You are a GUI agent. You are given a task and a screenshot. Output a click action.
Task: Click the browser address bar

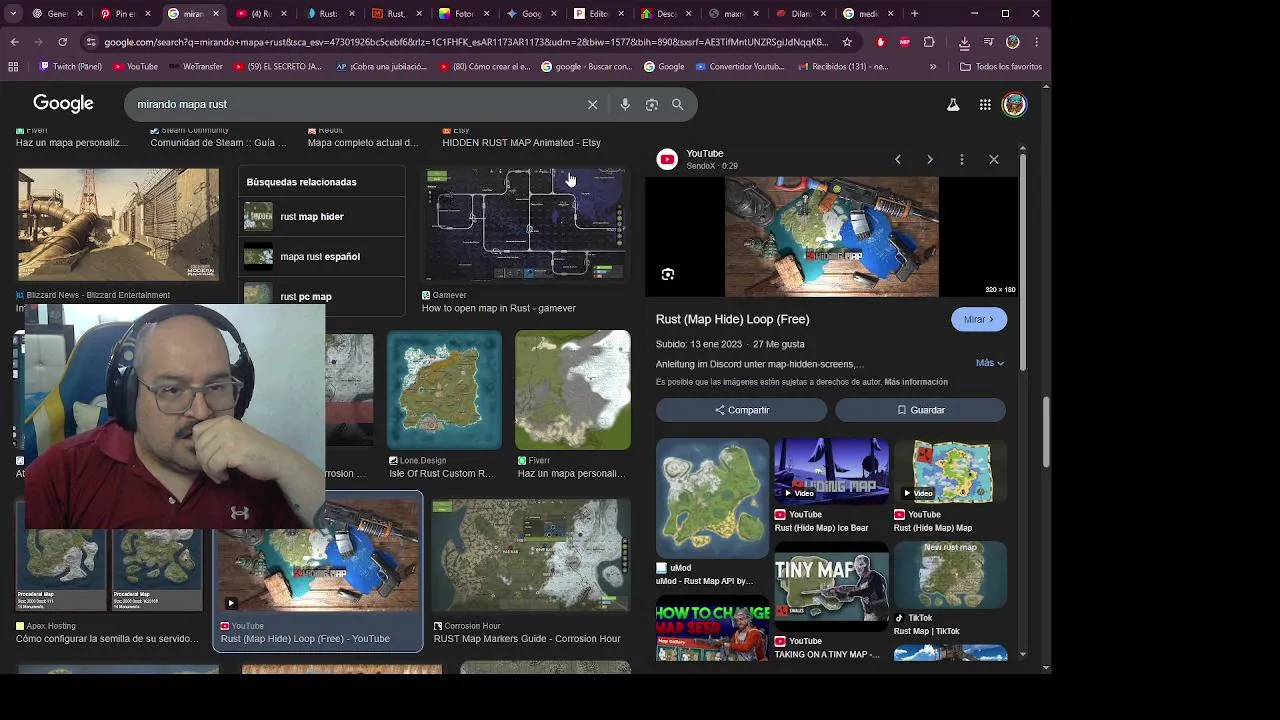[466, 42]
